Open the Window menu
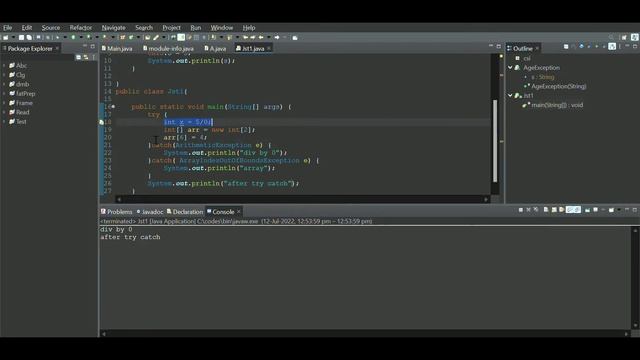The width and height of the screenshot is (640, 360). coord(222,28)
